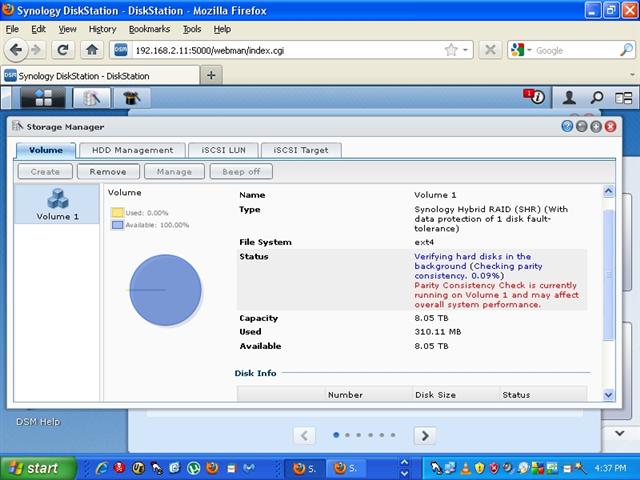Click the Create volume button
640x480 pixels.
(x=45, y=171)
